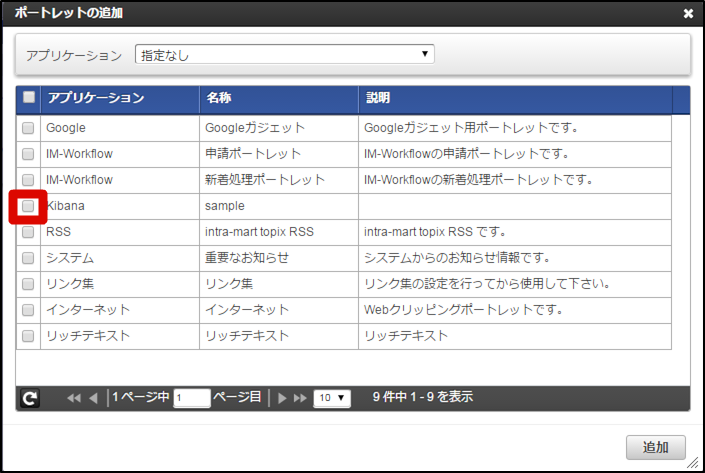Check the システム row checkbox
The width and height of the screenshot is (705, 473).
coord(28,258)
